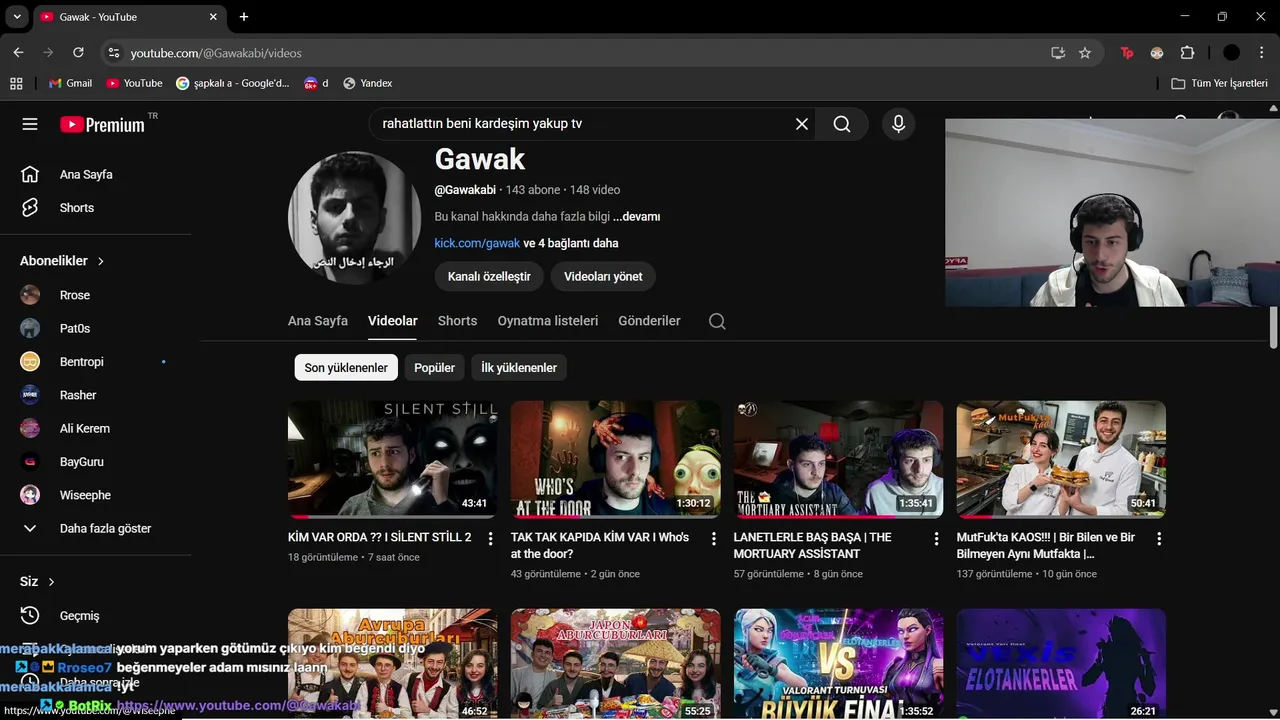This screenshot has width=1280, height=720.
Task: Select İlk yüklenenler filter chip
Action: click(x=519, y=368)
